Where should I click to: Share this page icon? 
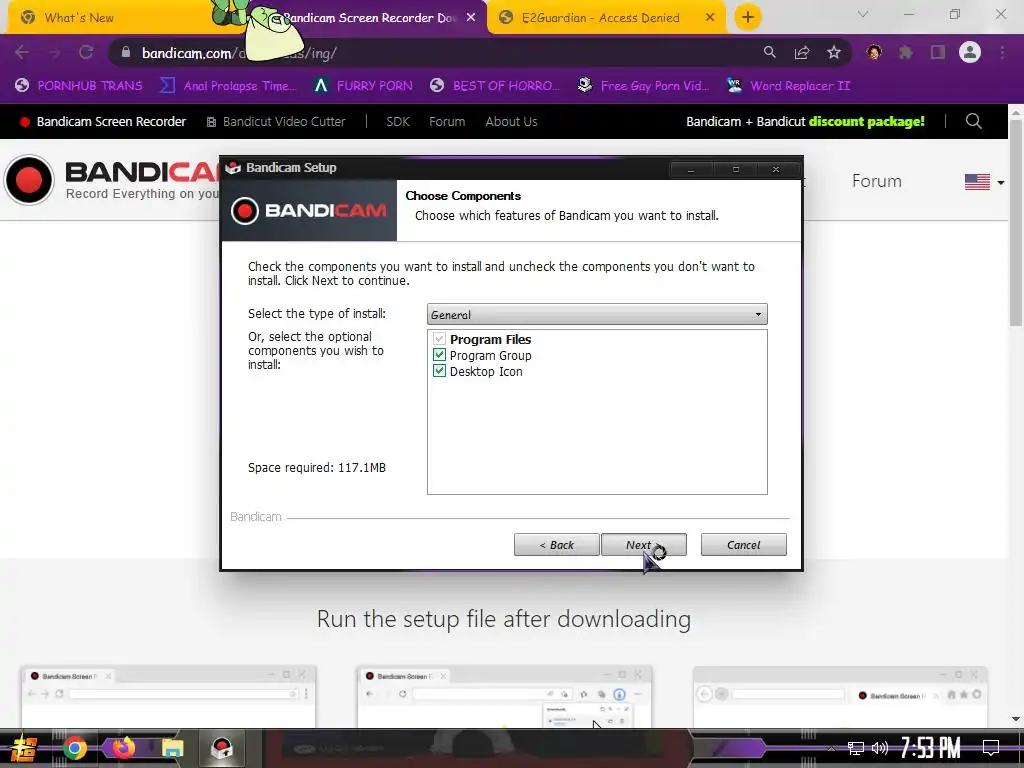pyautogui.click(x=802, y=52)
